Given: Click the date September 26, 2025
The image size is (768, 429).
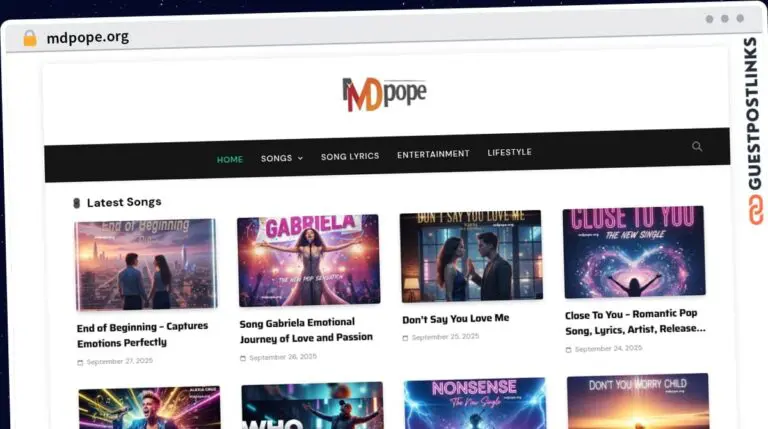Looking at the screenshot, I should [x=283, y=357].
